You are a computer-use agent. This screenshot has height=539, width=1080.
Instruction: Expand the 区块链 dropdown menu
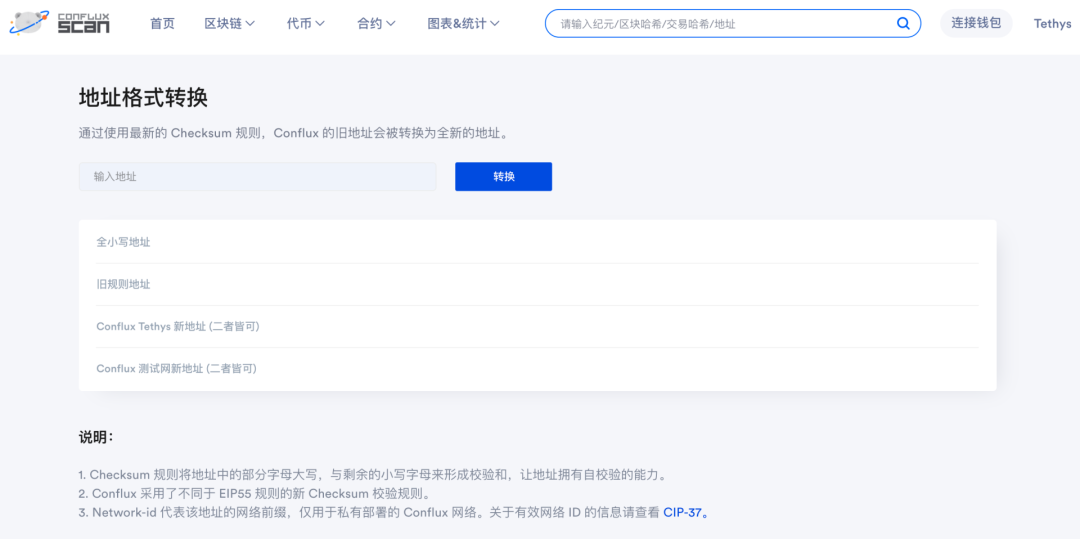(229, 23)
